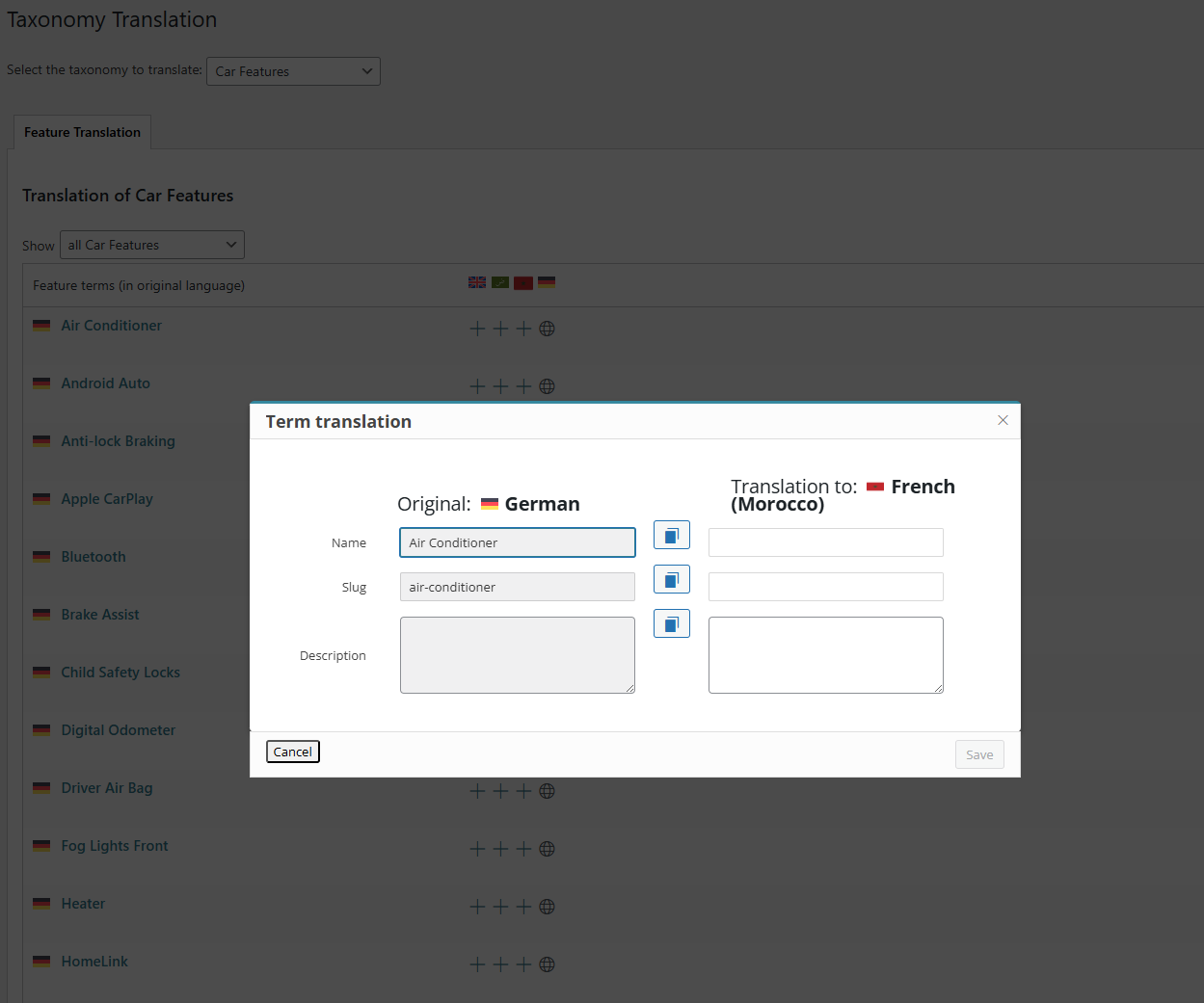Click original-language globe icon for Heater
The height and width of the screenshot is (1003, 1204).
(547, 907)
